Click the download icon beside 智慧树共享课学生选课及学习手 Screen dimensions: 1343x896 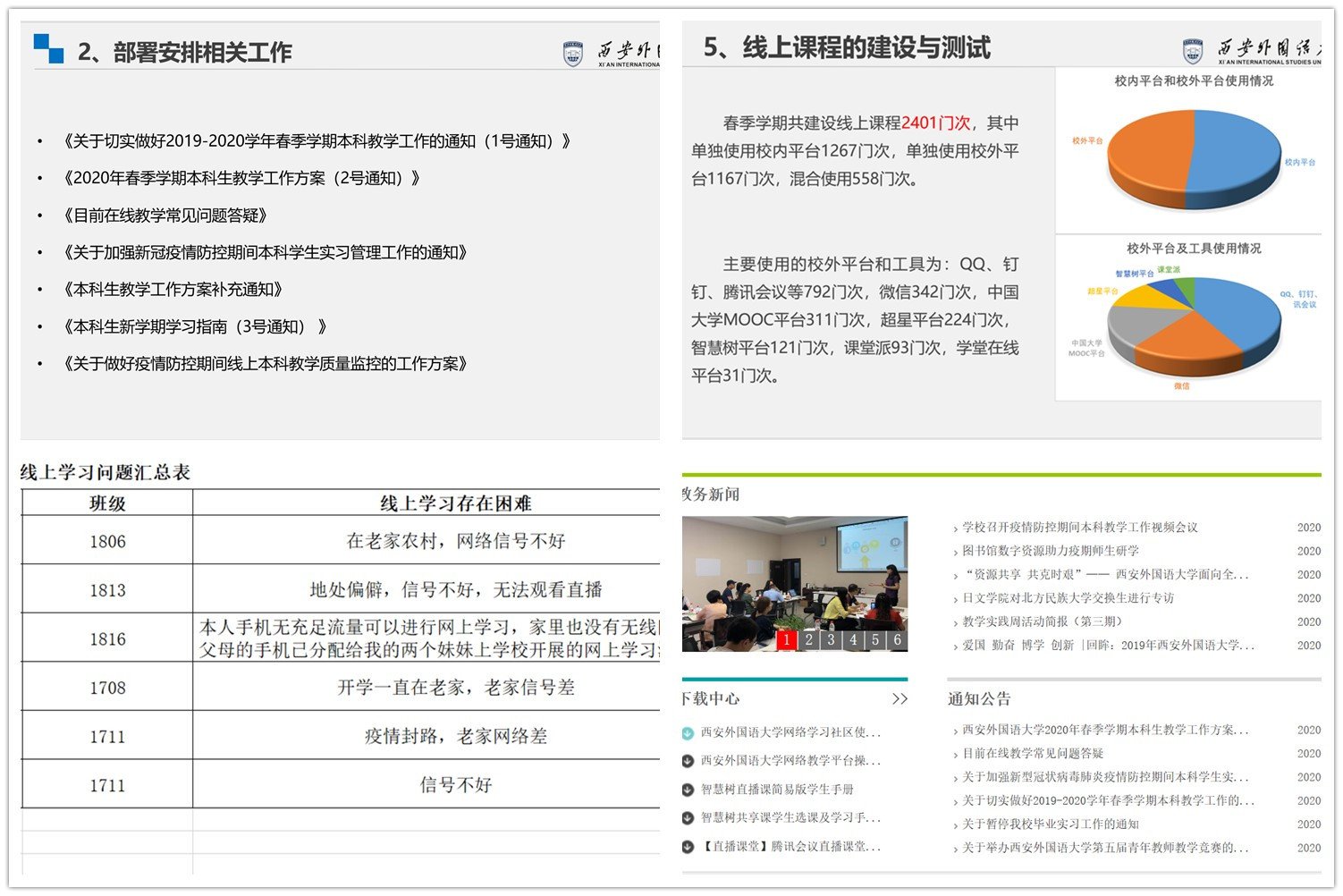(688, 818)
